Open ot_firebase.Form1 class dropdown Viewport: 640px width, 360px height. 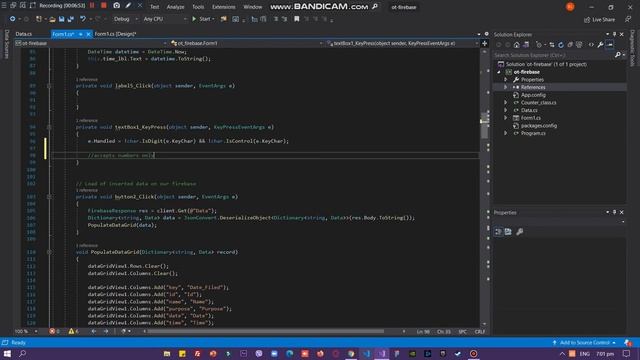pyautogui.click(x=246, y=43)
